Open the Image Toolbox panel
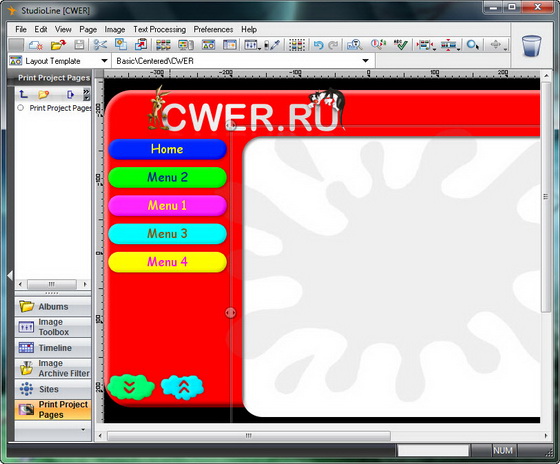560x464 pixels. click(x=53, y=327)
